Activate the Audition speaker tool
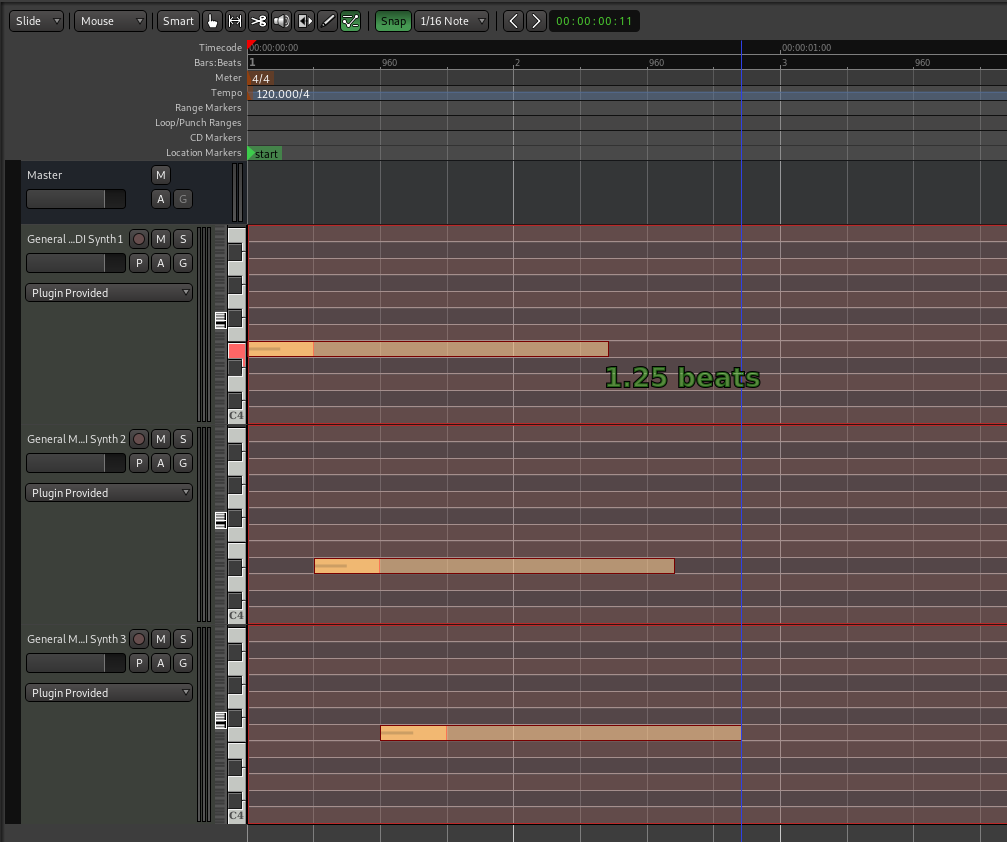Screen dimensions: 1007x842 281,21
